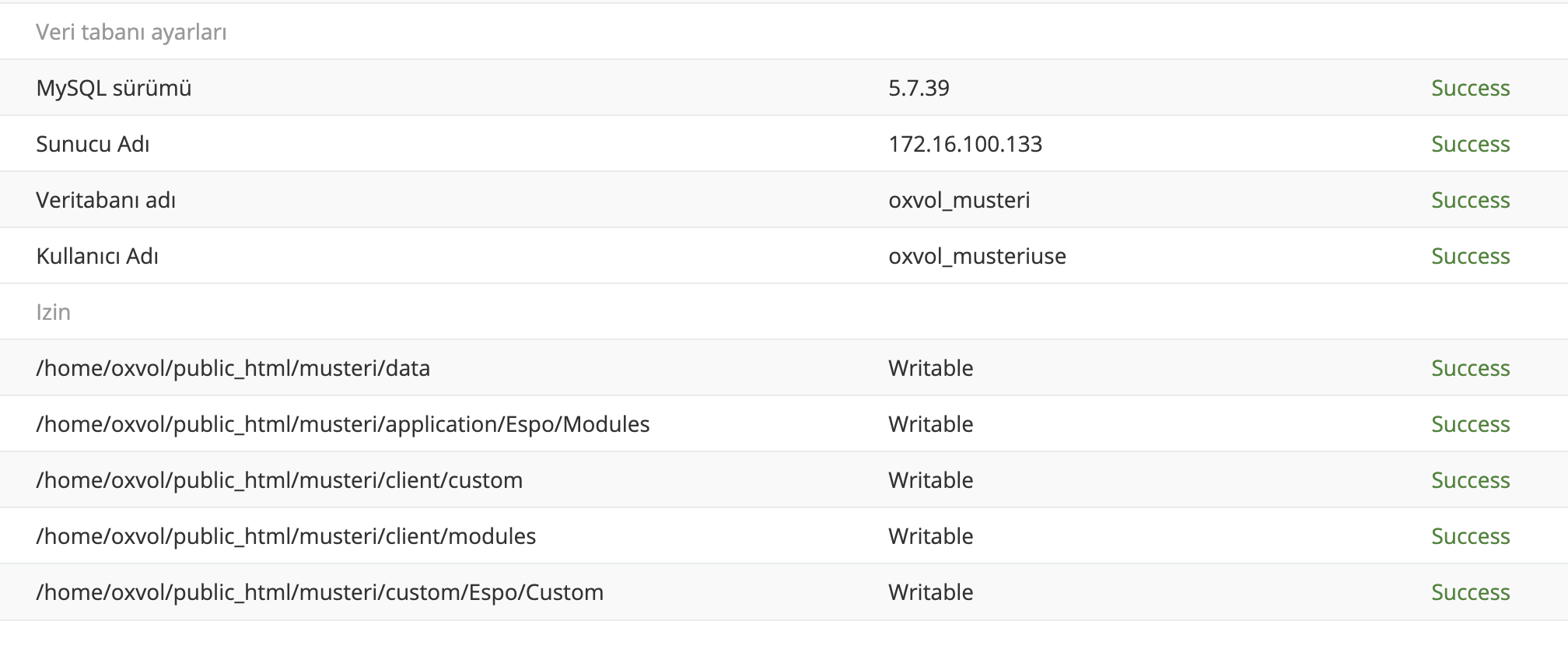
Task: Click the "Izin" section header
Action: [x=53, y=312]
